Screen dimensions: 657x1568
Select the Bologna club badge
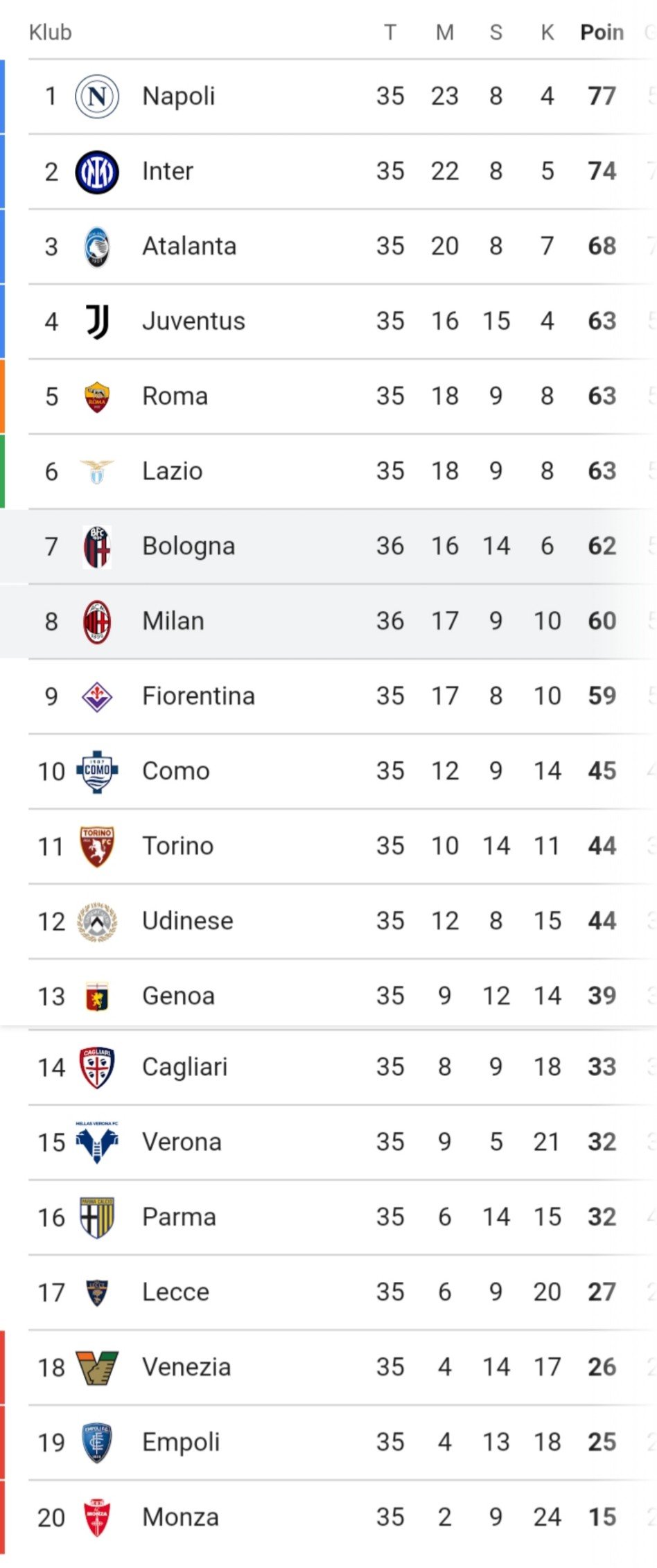(x=97, y=547)
